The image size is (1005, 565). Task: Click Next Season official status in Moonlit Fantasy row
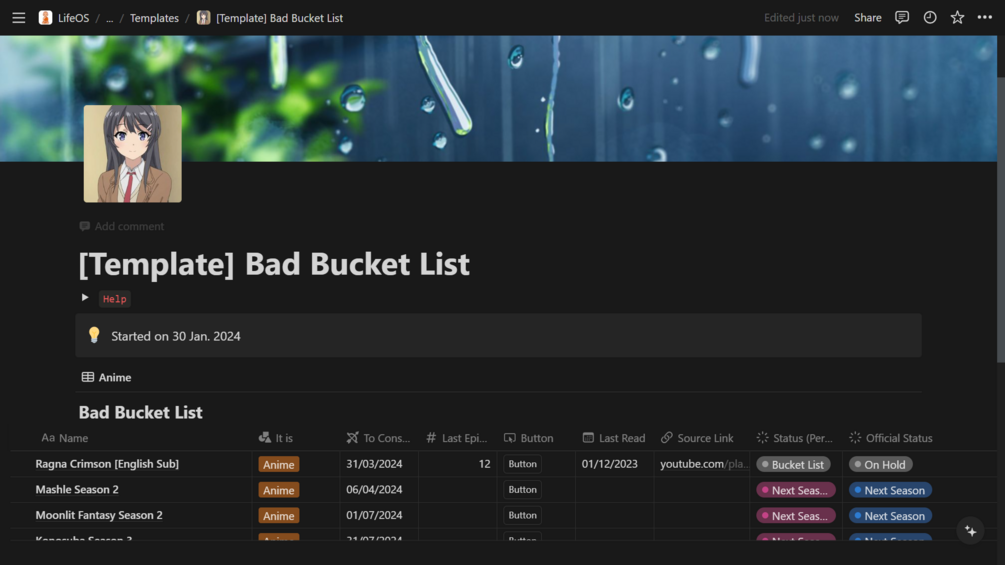pos(890,516)
